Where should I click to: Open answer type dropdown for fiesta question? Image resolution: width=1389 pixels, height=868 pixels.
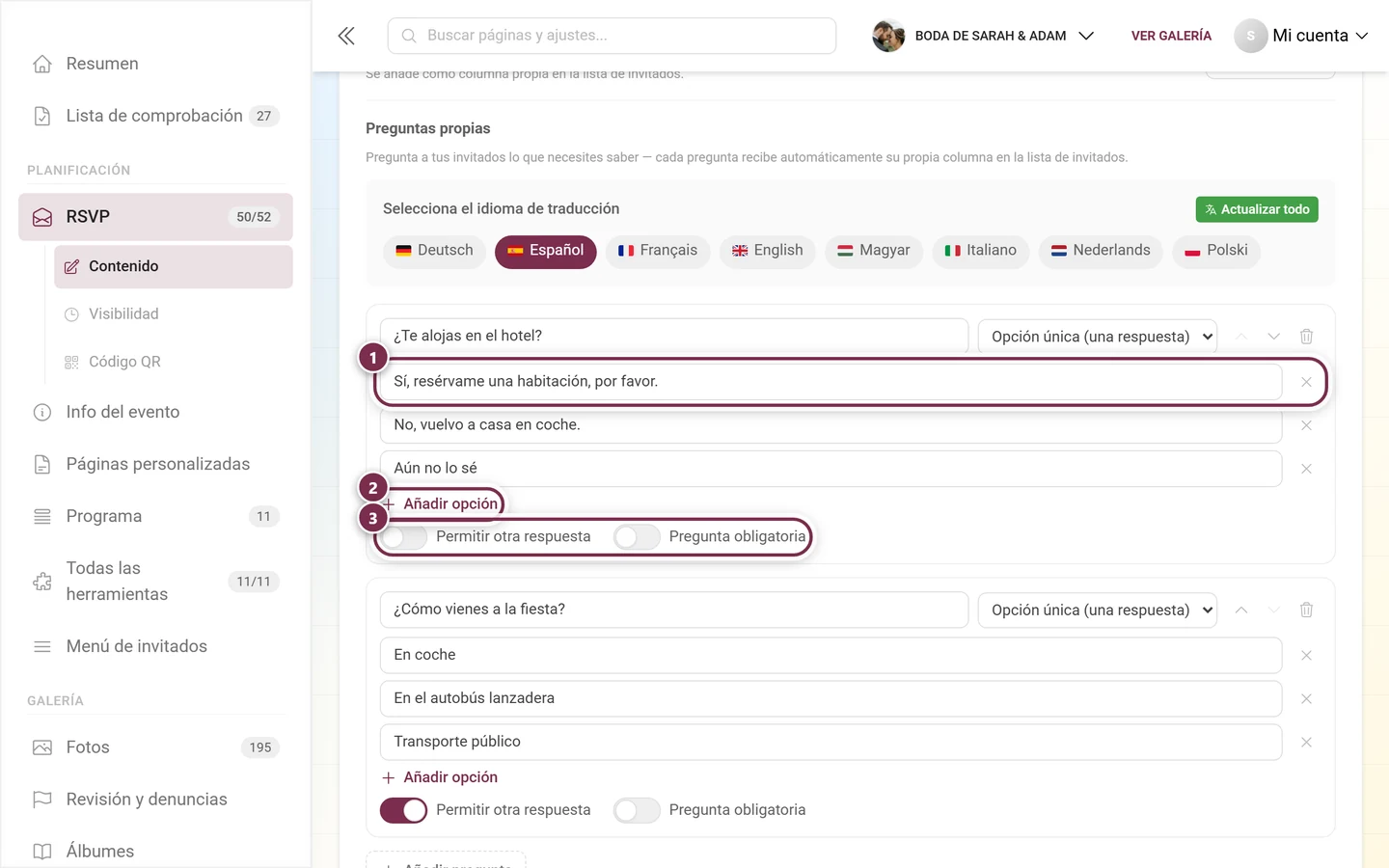(x=1098, y=610)
